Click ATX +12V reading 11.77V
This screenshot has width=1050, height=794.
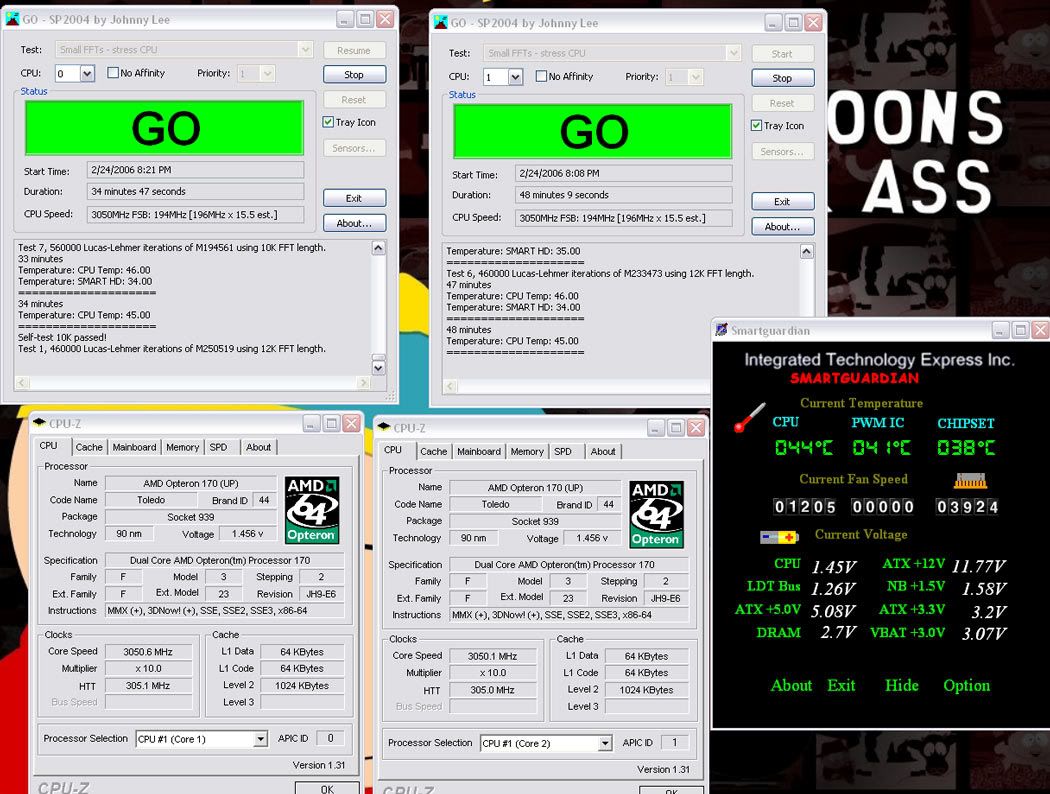coord(978,566)
